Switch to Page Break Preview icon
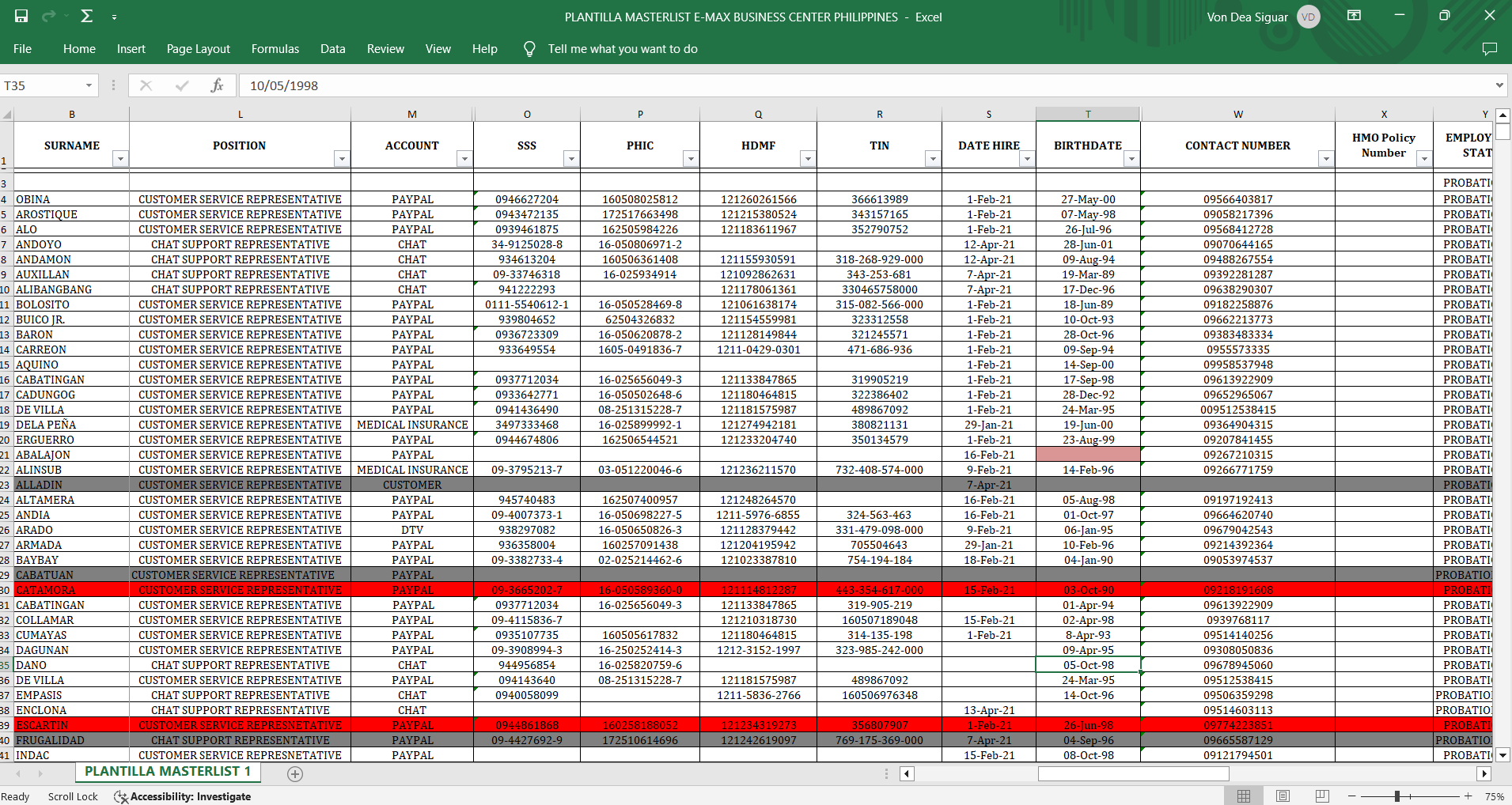1512x805 pixels. coord(1322,796)
